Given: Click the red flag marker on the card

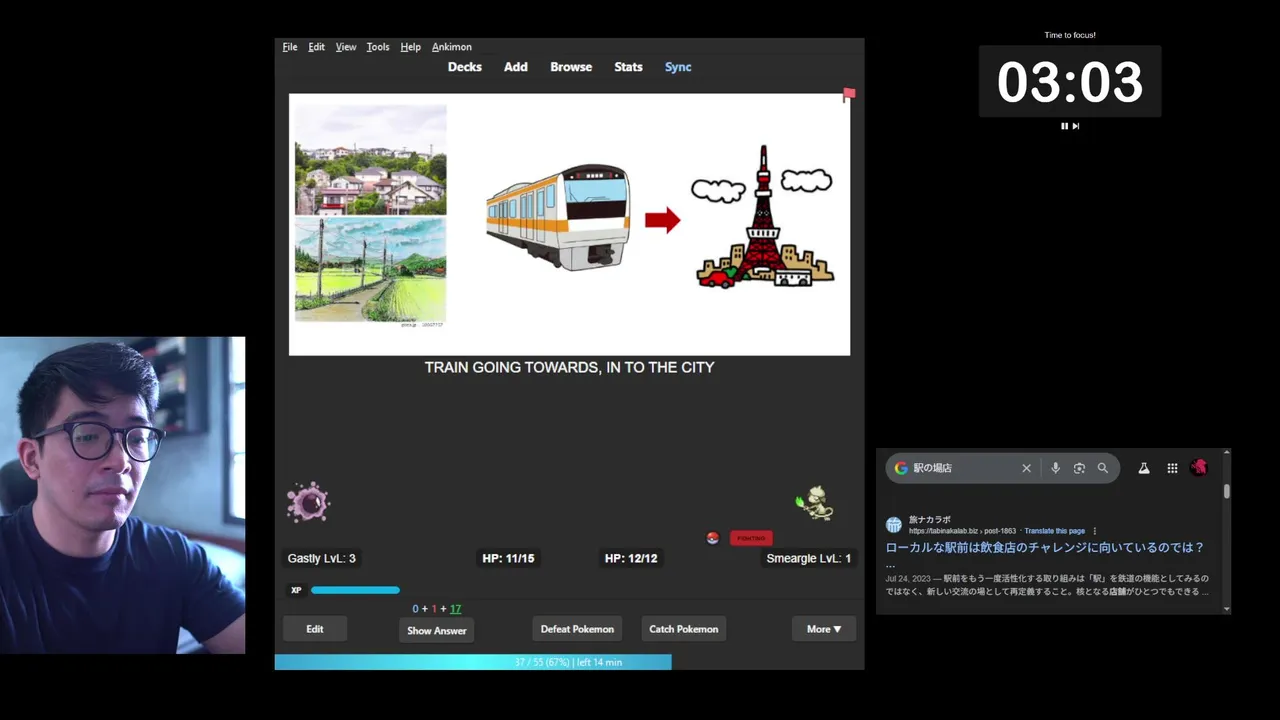Looking at the screenshot, I should 849,95.
